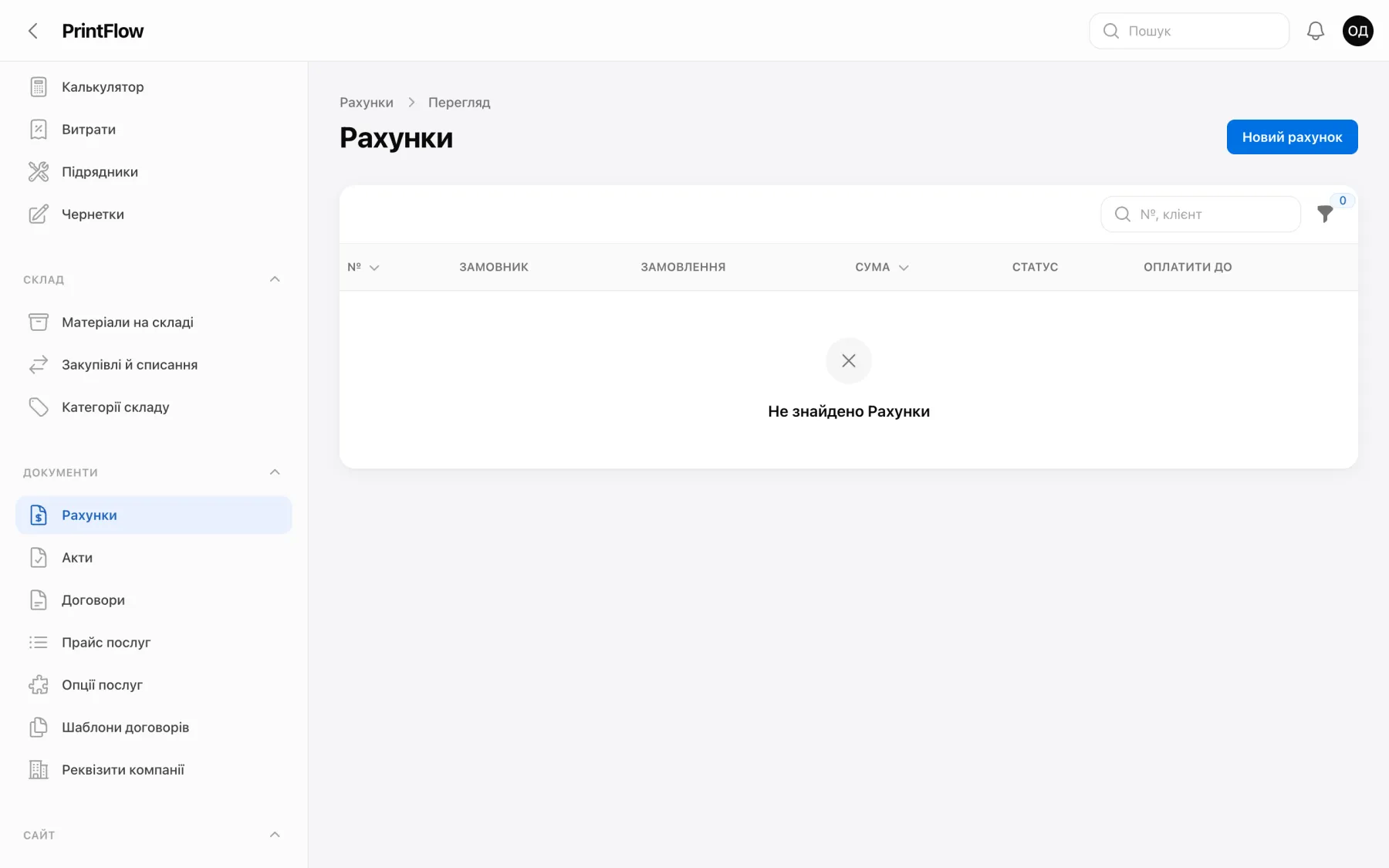Click the Рахунки breadcrumb link
Screen dimensions: 1389x868
point(367,103)
